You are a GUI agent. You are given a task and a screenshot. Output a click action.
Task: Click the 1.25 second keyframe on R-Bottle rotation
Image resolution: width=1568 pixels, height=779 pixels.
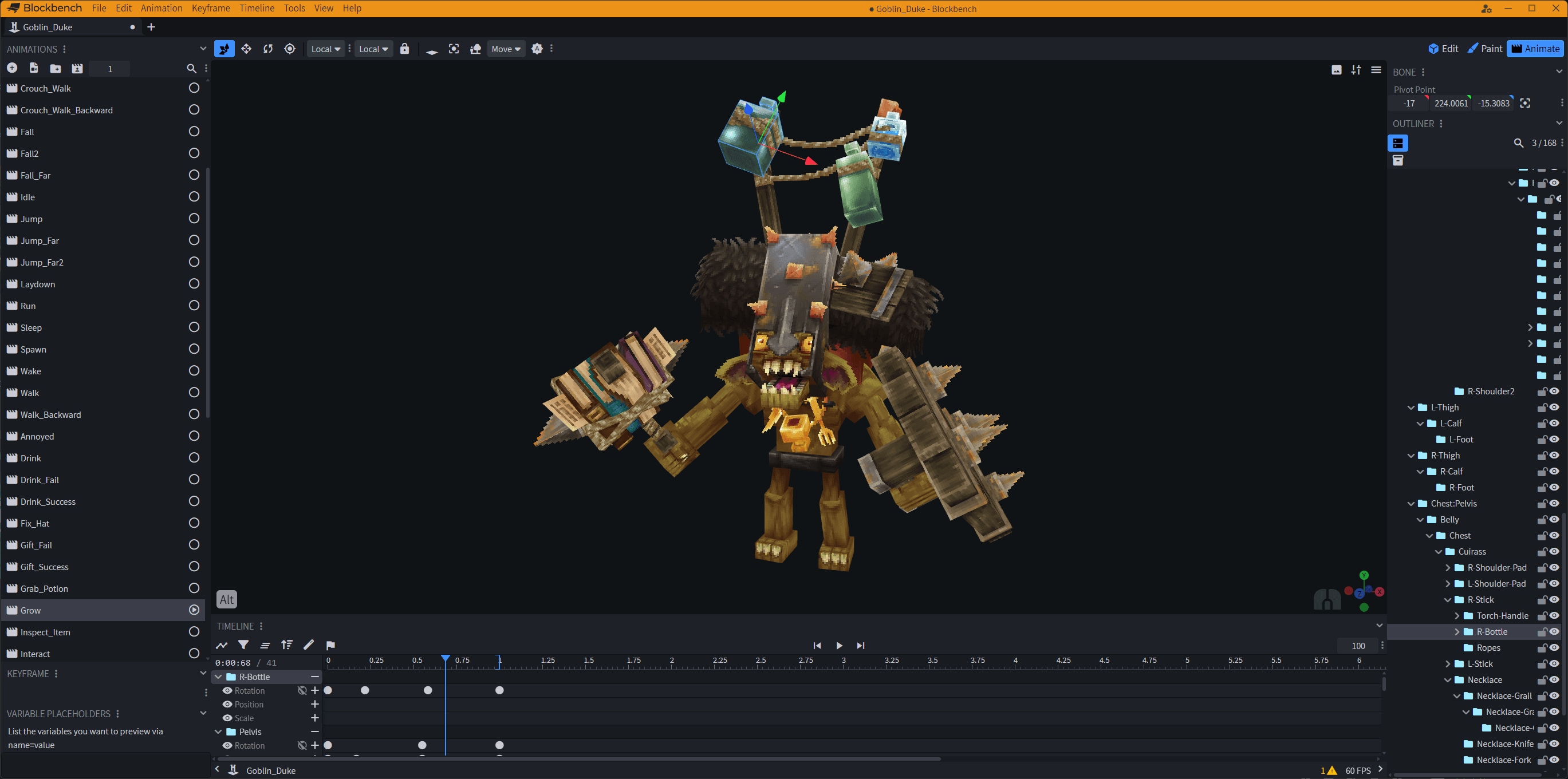pyautogui.click(x=499, y=690)
